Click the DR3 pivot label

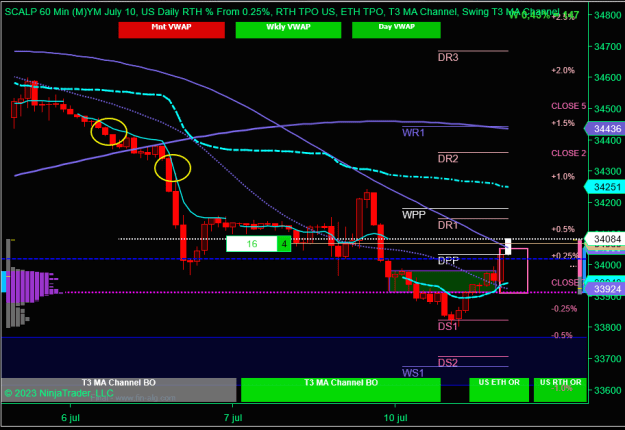[x=448, y=58]
